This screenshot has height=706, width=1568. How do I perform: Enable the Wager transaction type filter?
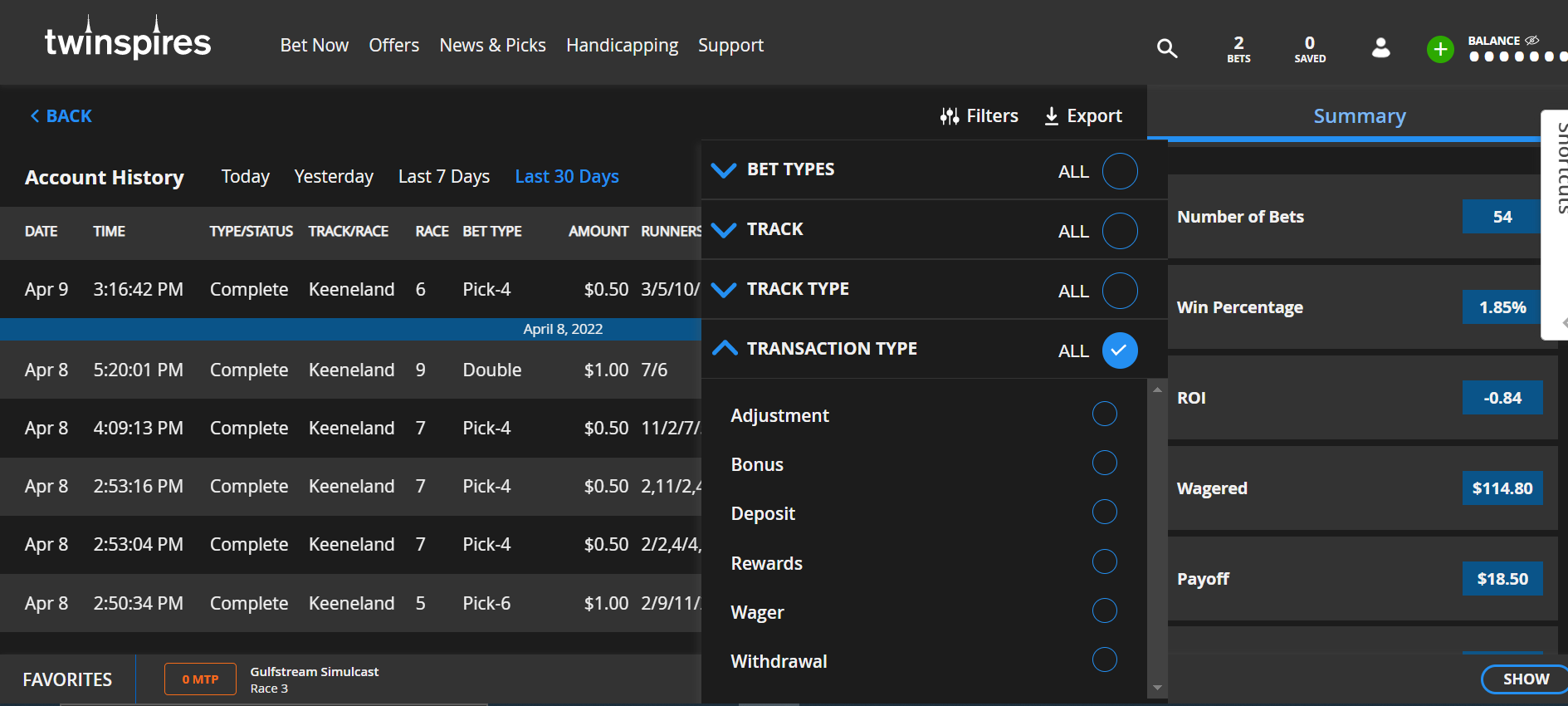[x=1105, y=610]
